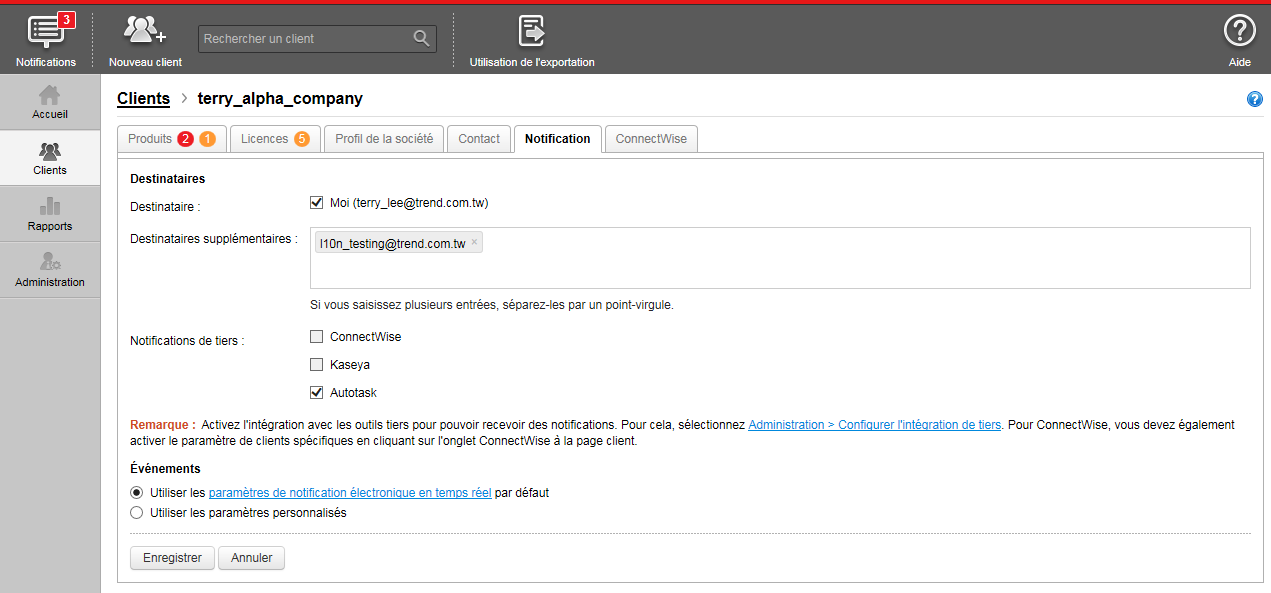
Task: Open the Profil de la société tab
Action: pyautogui.click(x=384, y=139)
